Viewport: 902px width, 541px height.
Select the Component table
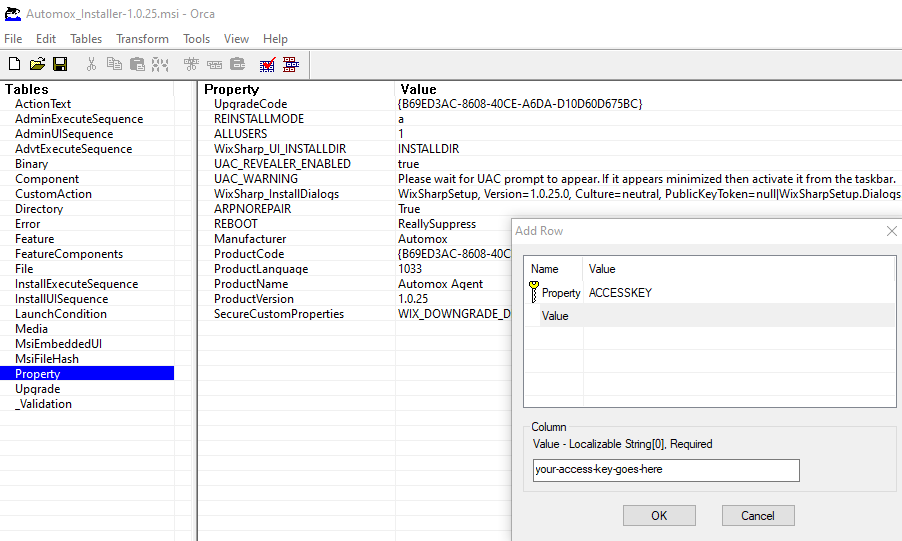click(47, 178)
